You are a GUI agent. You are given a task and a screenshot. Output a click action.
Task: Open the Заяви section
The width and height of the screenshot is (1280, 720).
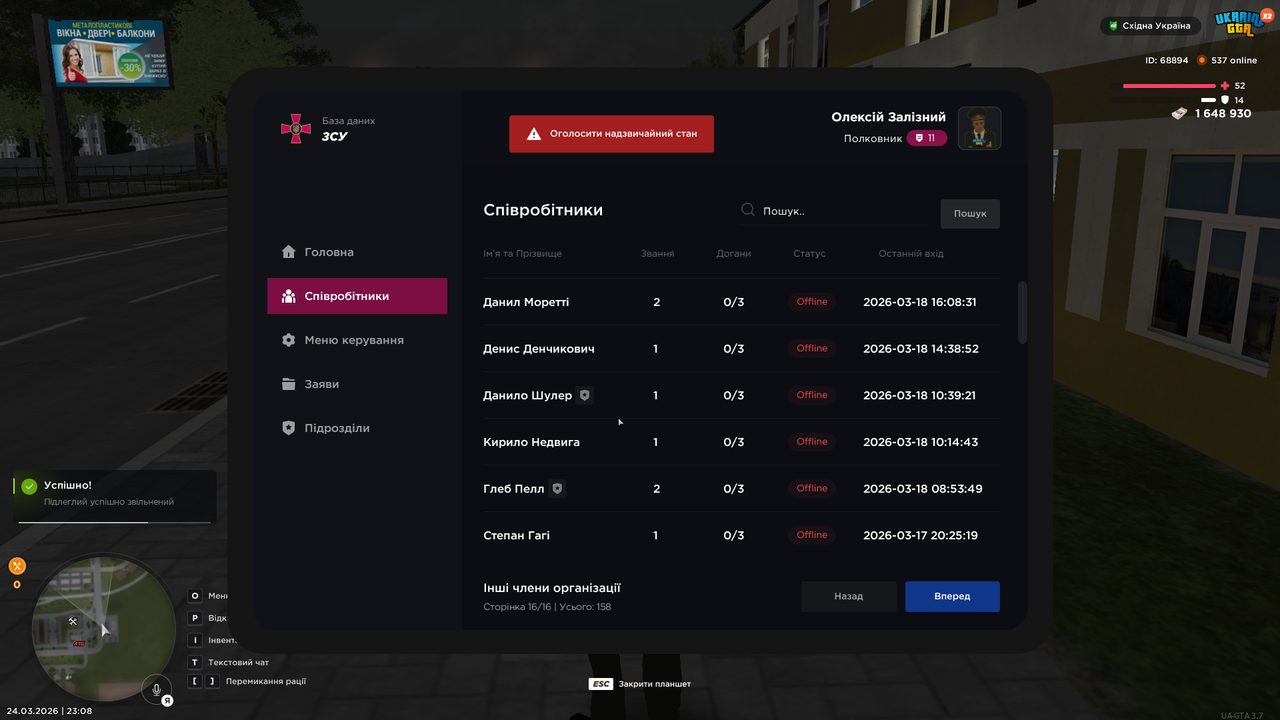[x=357, y=384]
